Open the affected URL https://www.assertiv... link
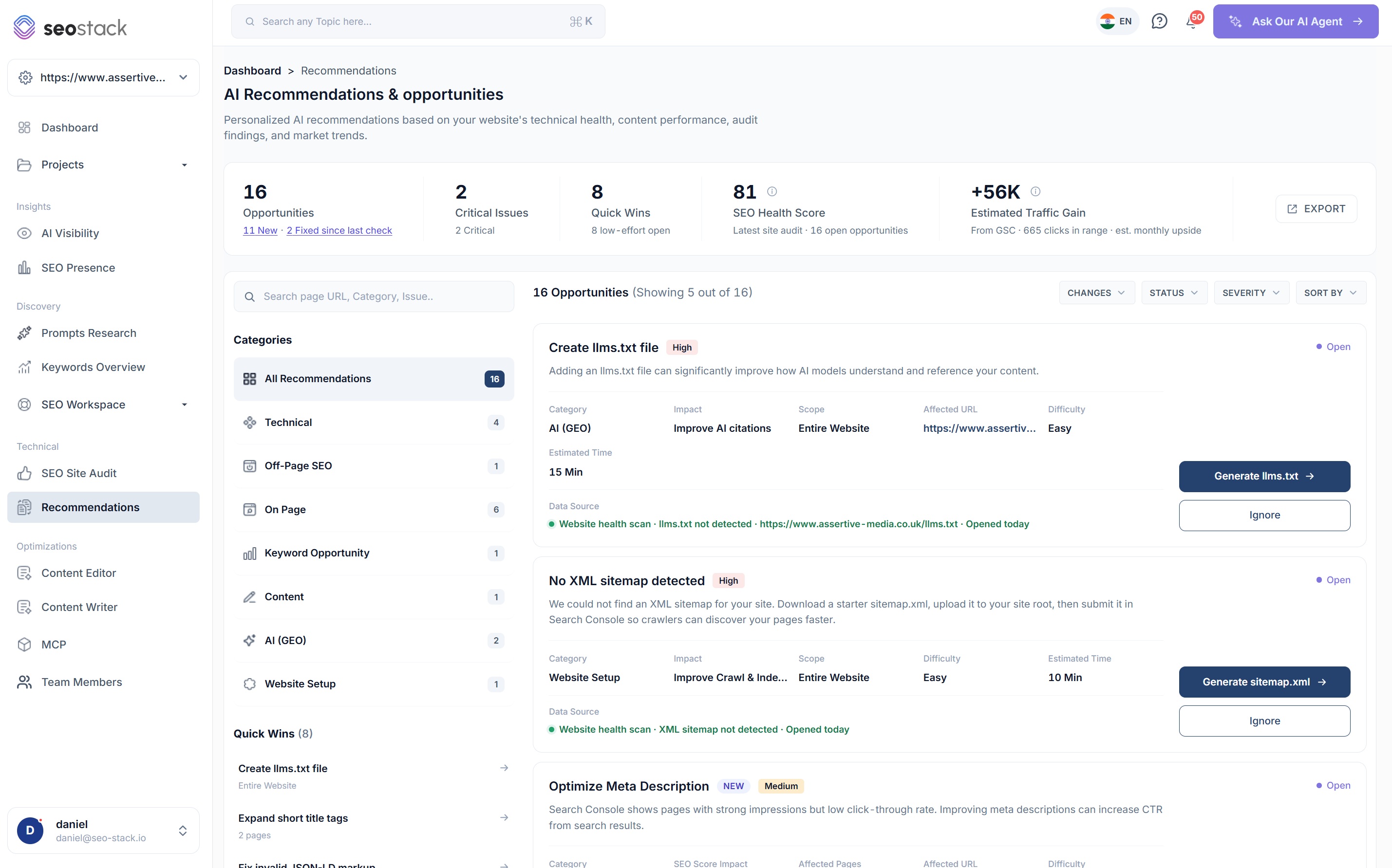Screen dimensions: 1392x868 click(979, 428)
